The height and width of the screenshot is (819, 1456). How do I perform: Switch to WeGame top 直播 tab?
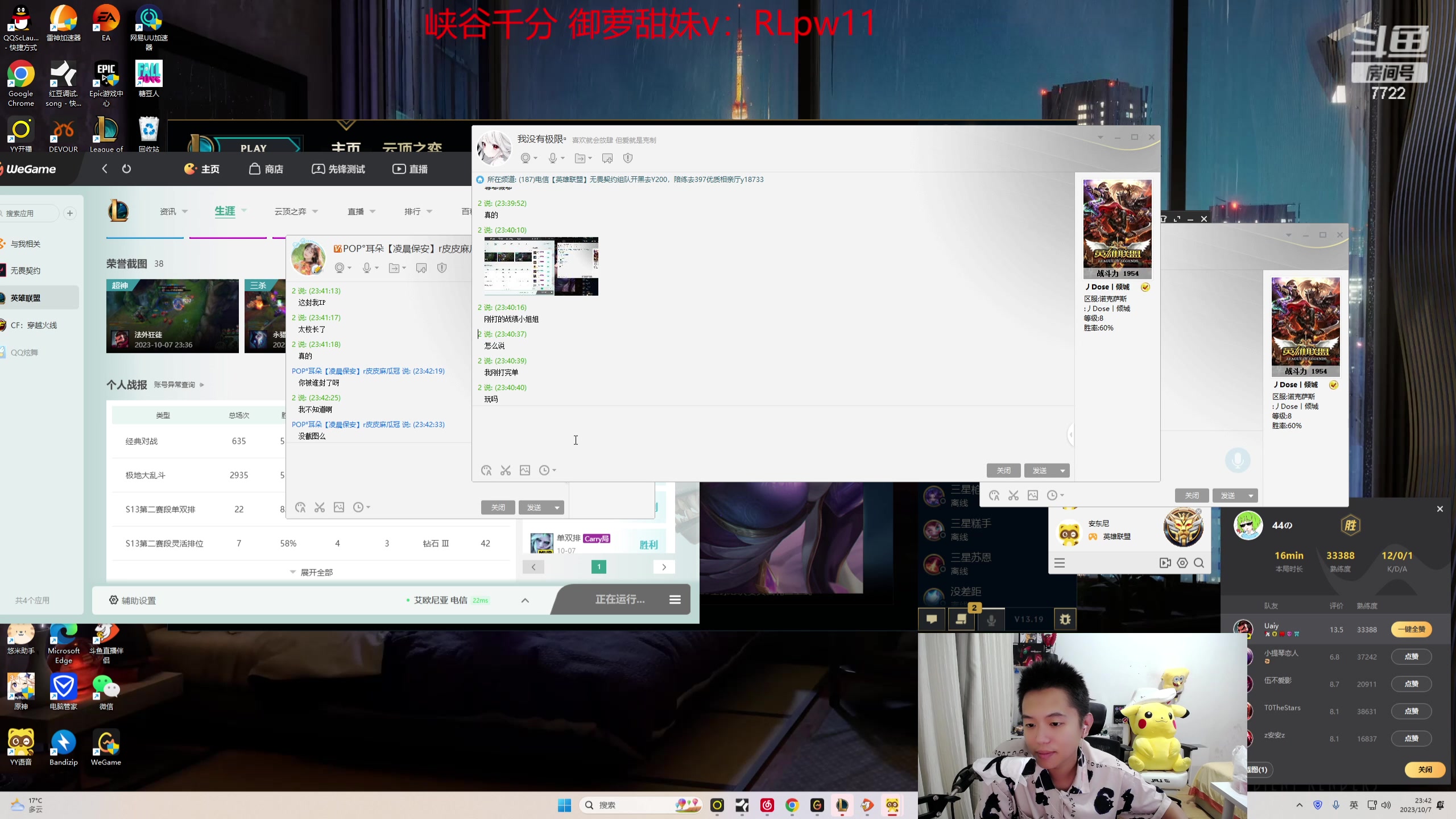coord(410,169)
